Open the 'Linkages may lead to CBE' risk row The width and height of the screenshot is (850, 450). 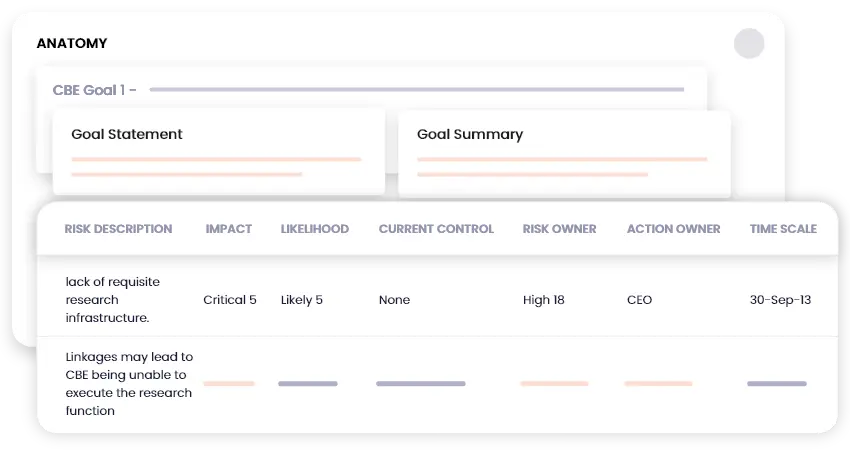(x=129, y=384)
